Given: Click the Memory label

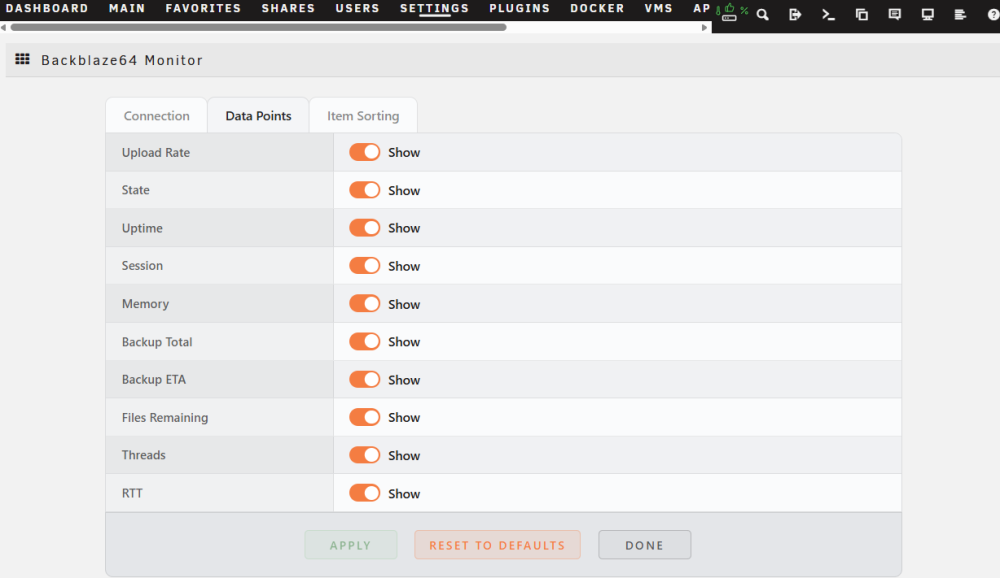Looking at the screenshot, I should (x=145, y=304).
